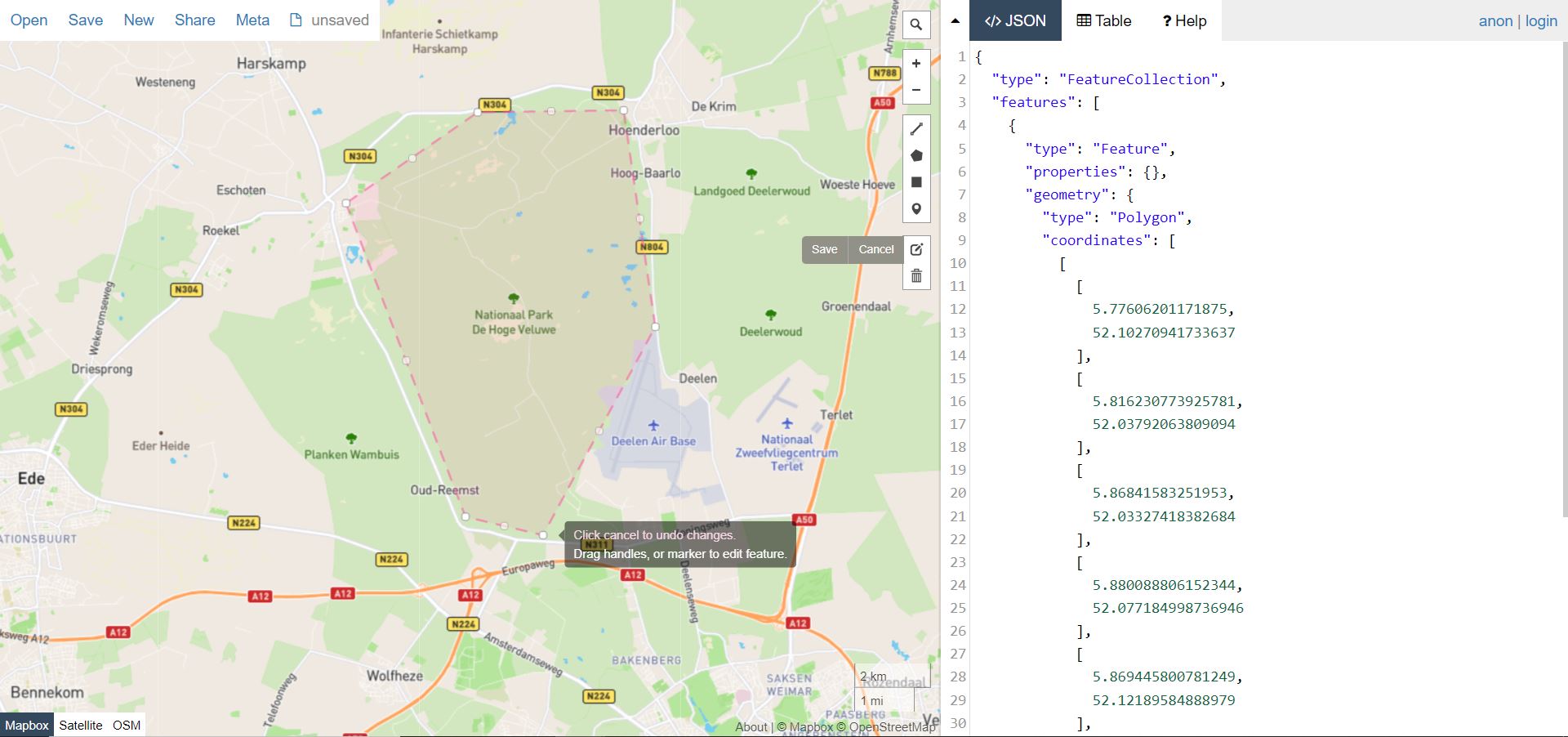Switch to the OSM base layer

pyautogui.click(x=127, y=725)
